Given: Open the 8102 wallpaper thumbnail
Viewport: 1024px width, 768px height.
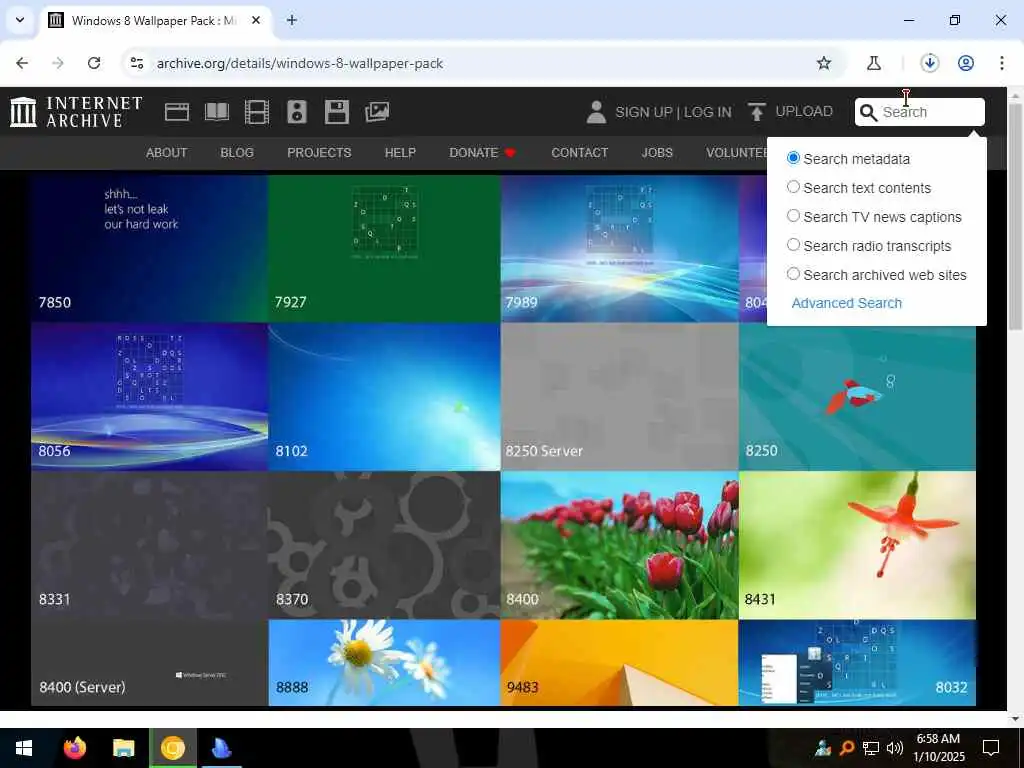Looking at the screenshot, I should [384, 397].
